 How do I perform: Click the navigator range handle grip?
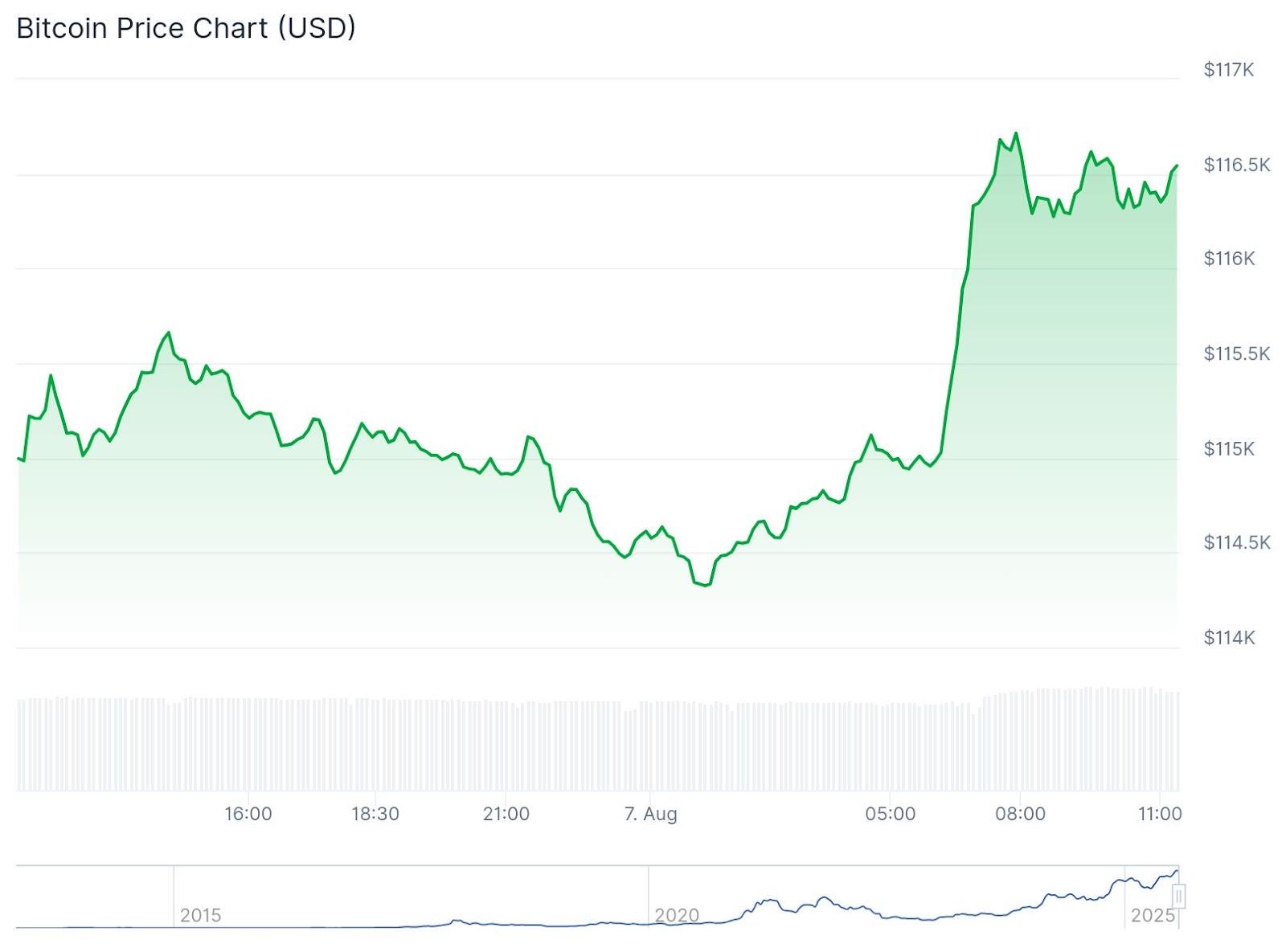point(1178,896)
